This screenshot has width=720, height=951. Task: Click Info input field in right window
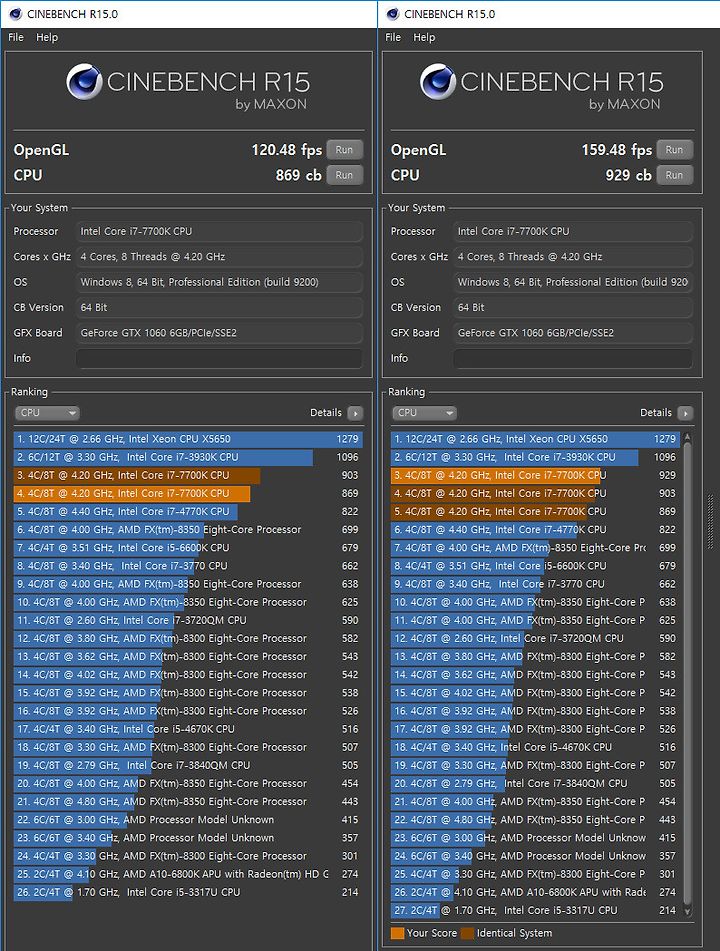click(x=573, y=358)
